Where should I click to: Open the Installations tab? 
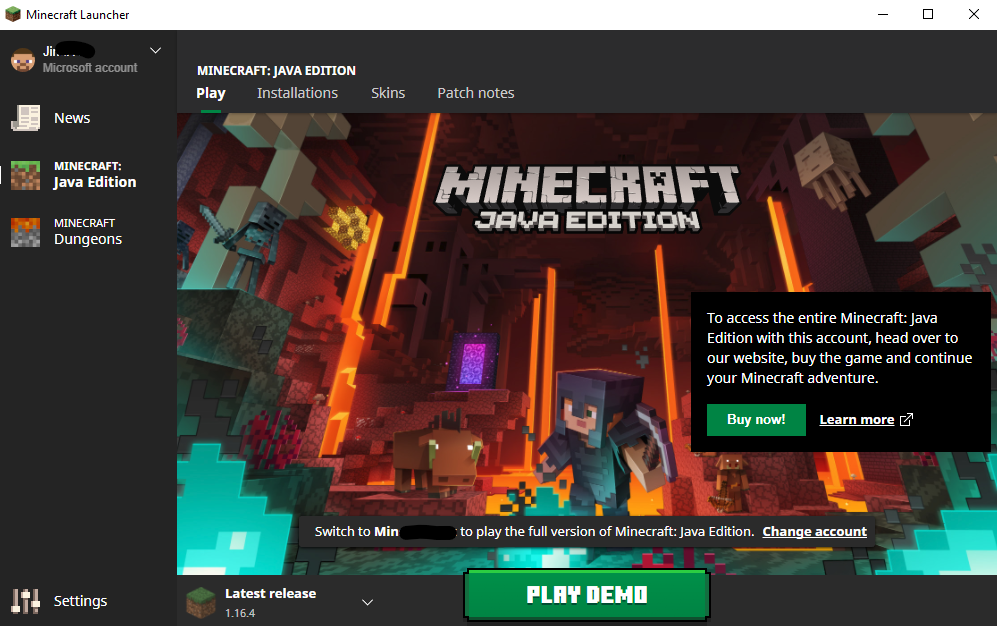(297, 93)
